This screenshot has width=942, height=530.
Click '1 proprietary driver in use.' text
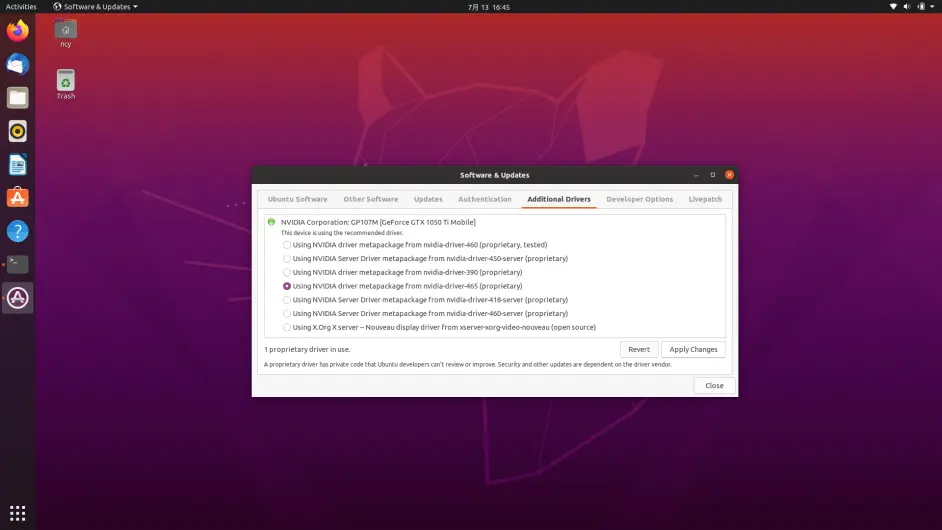[x=307, y=350]
